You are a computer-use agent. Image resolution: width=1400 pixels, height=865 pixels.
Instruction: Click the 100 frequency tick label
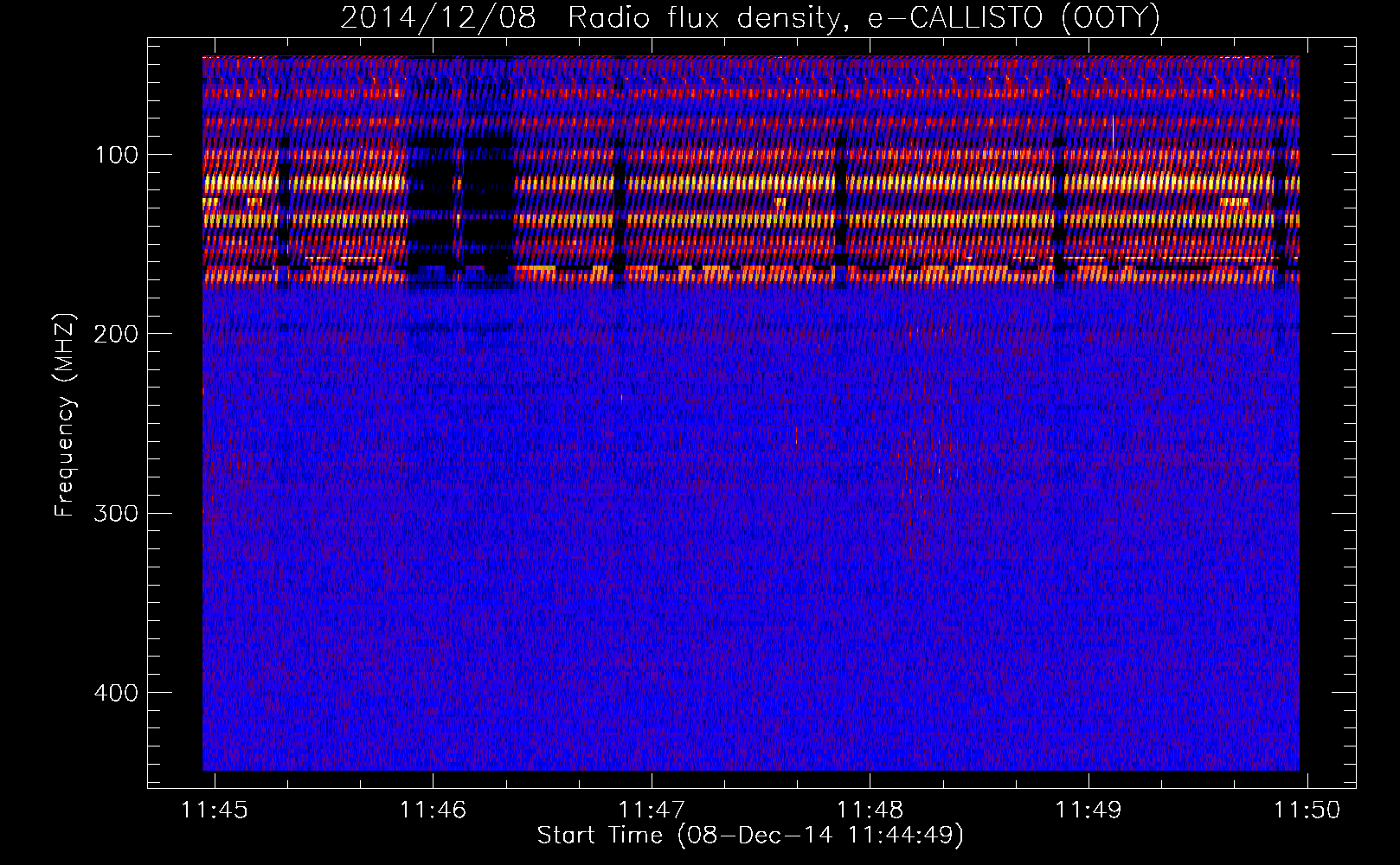(117, 155)
